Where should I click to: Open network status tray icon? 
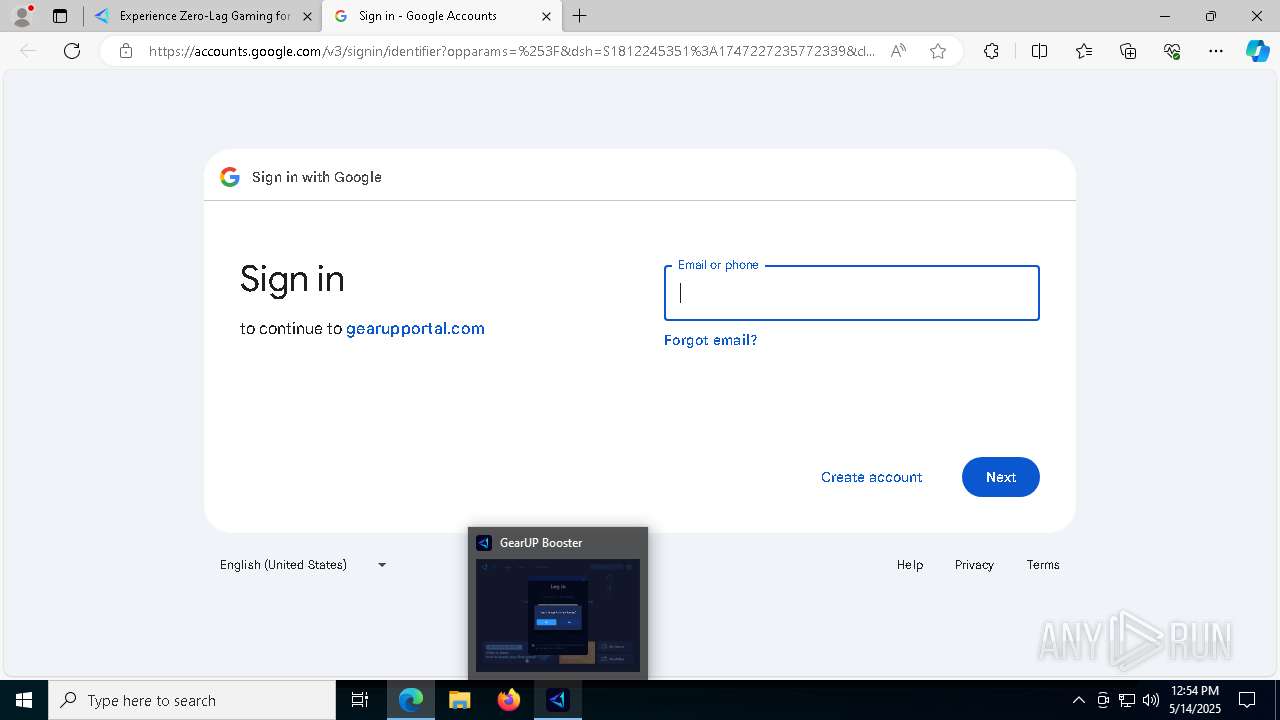(1127, 700)
